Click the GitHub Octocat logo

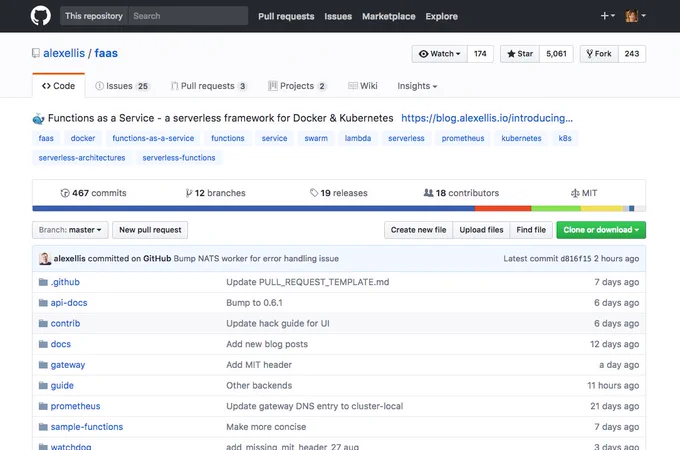(x=41, y=16)
